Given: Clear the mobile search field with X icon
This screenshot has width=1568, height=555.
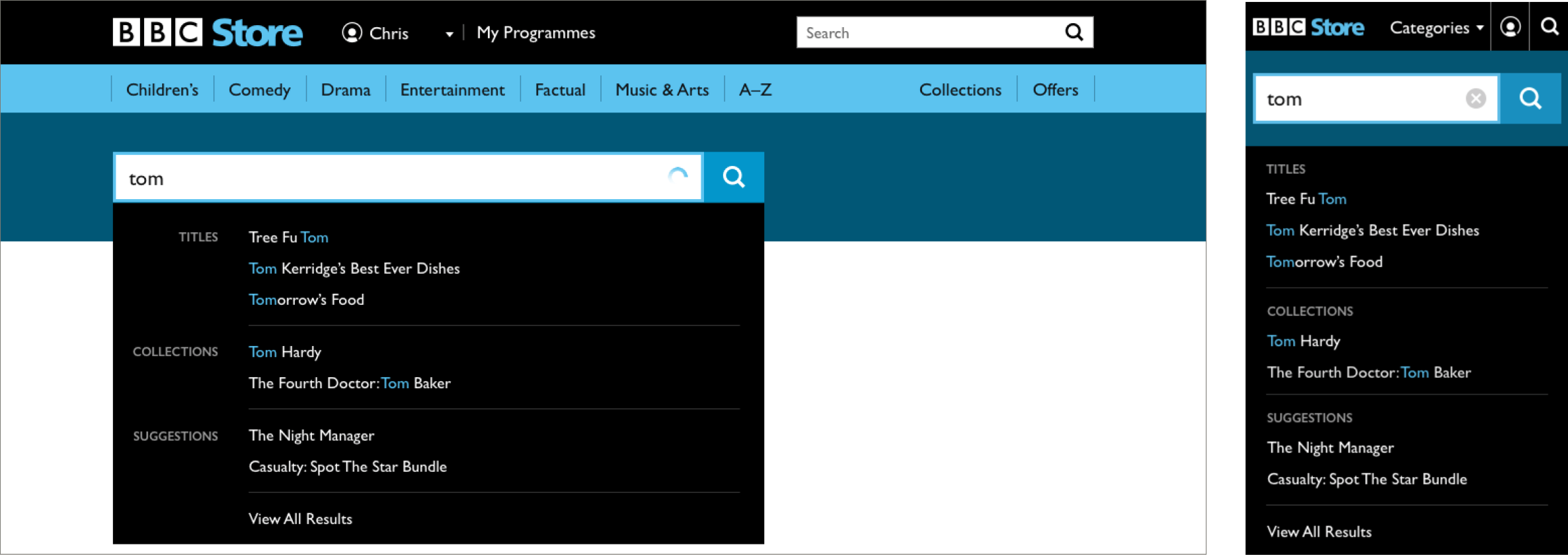Looking at the screenshot, I should [x=1475, y=99].
